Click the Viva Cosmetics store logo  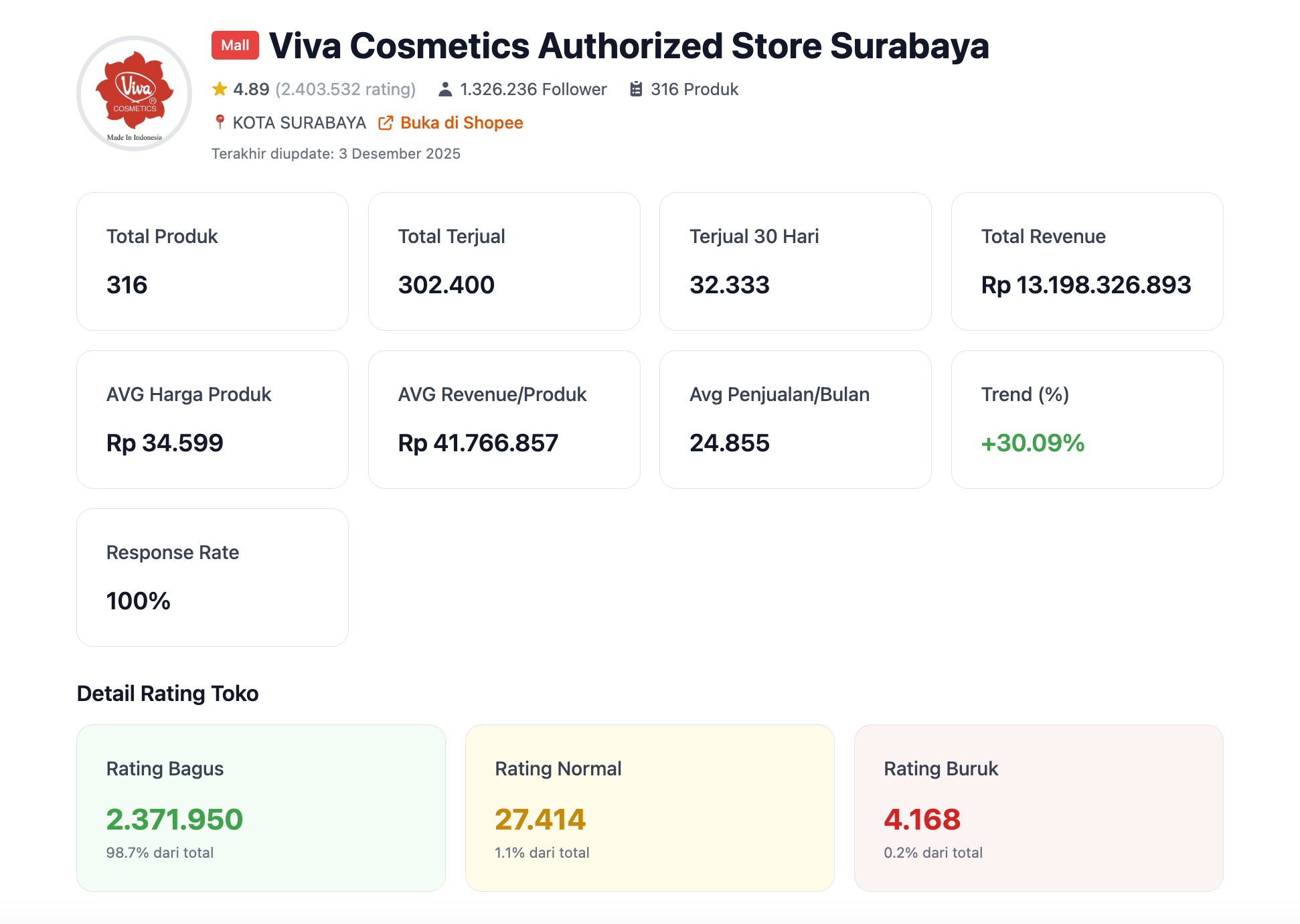point(135,93)
